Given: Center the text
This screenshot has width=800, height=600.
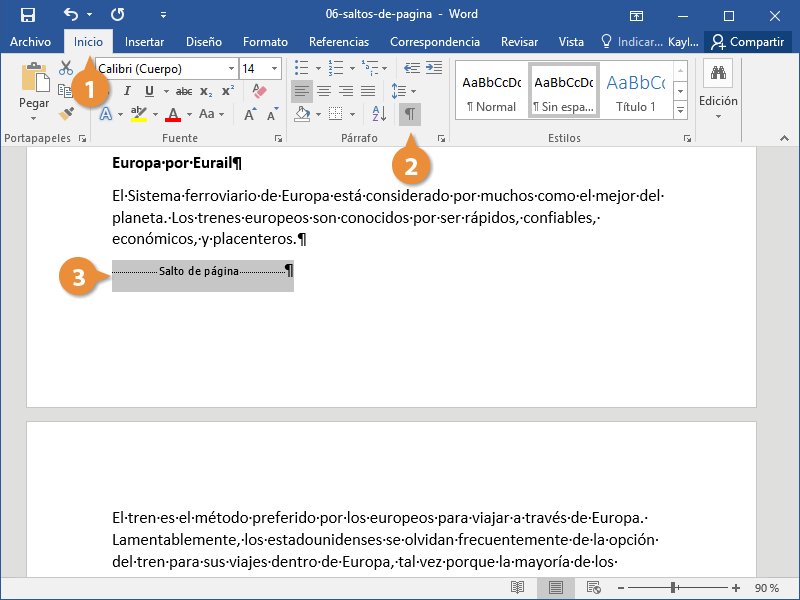Looking at the screenshot, I should pyautogui.click(x=324, y=91).
